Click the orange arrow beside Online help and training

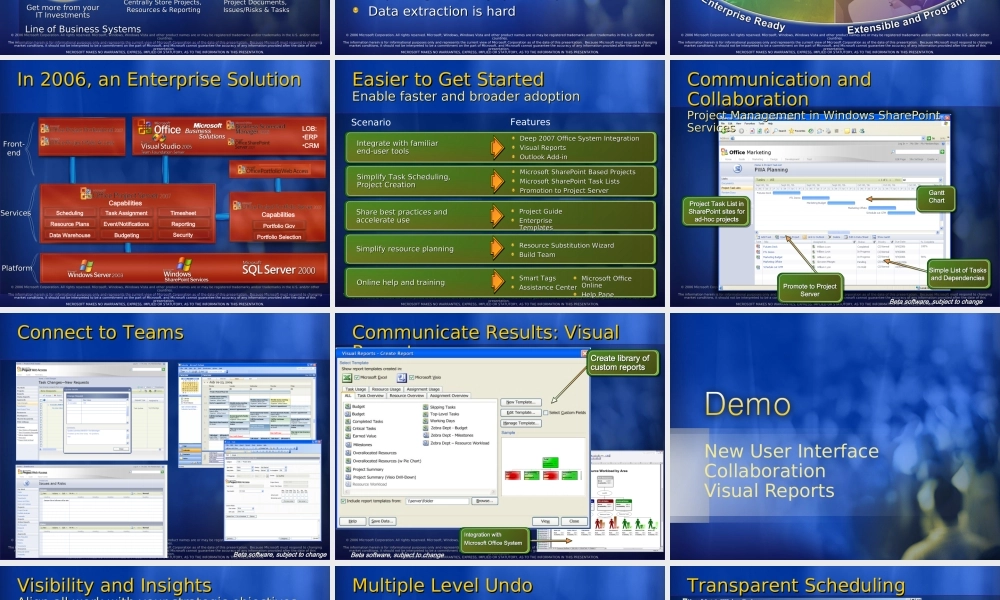[x=497, y=282]
